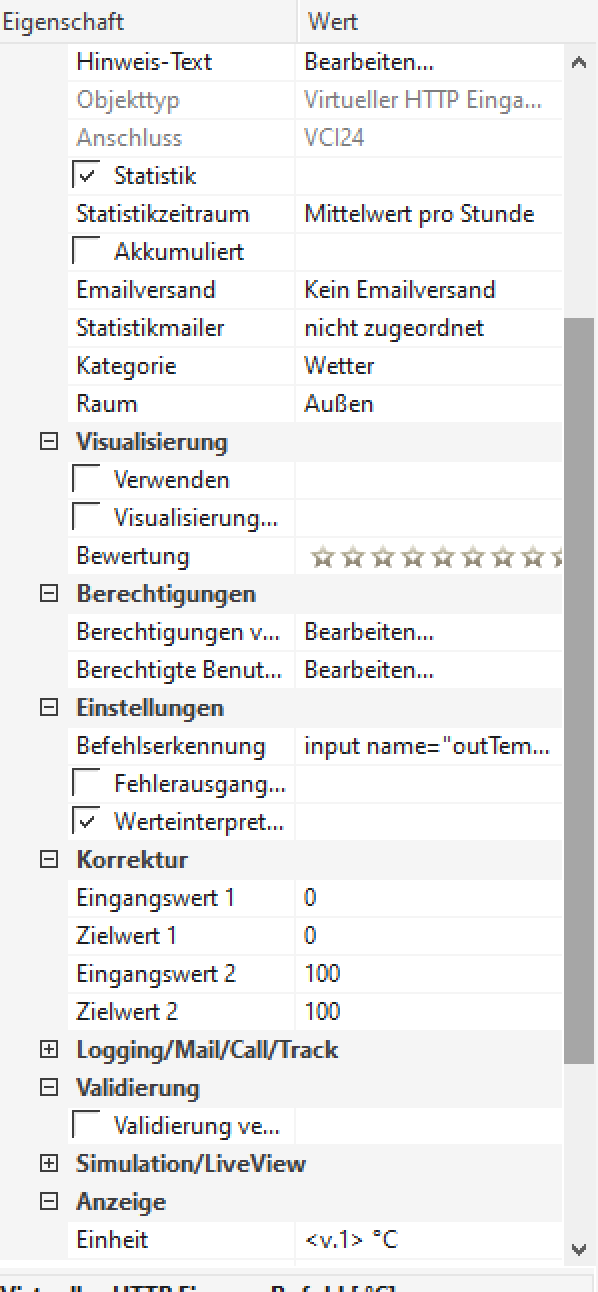The height and width of the screenshot is (1292, 598).
Task: Check the Validierung ve... checkbox
Action: click(x=88, y=1126)
